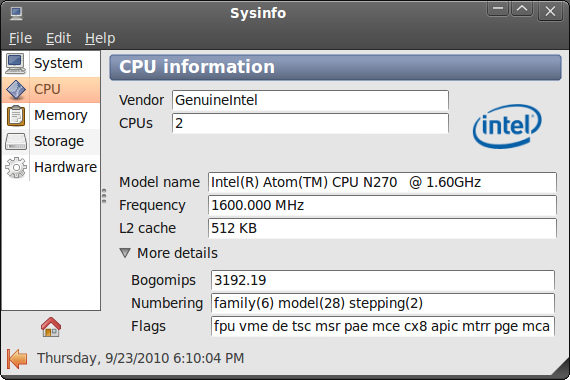Click the orange back arrow icon
This screenshot has height=380, width=570.
coord(17,359)
